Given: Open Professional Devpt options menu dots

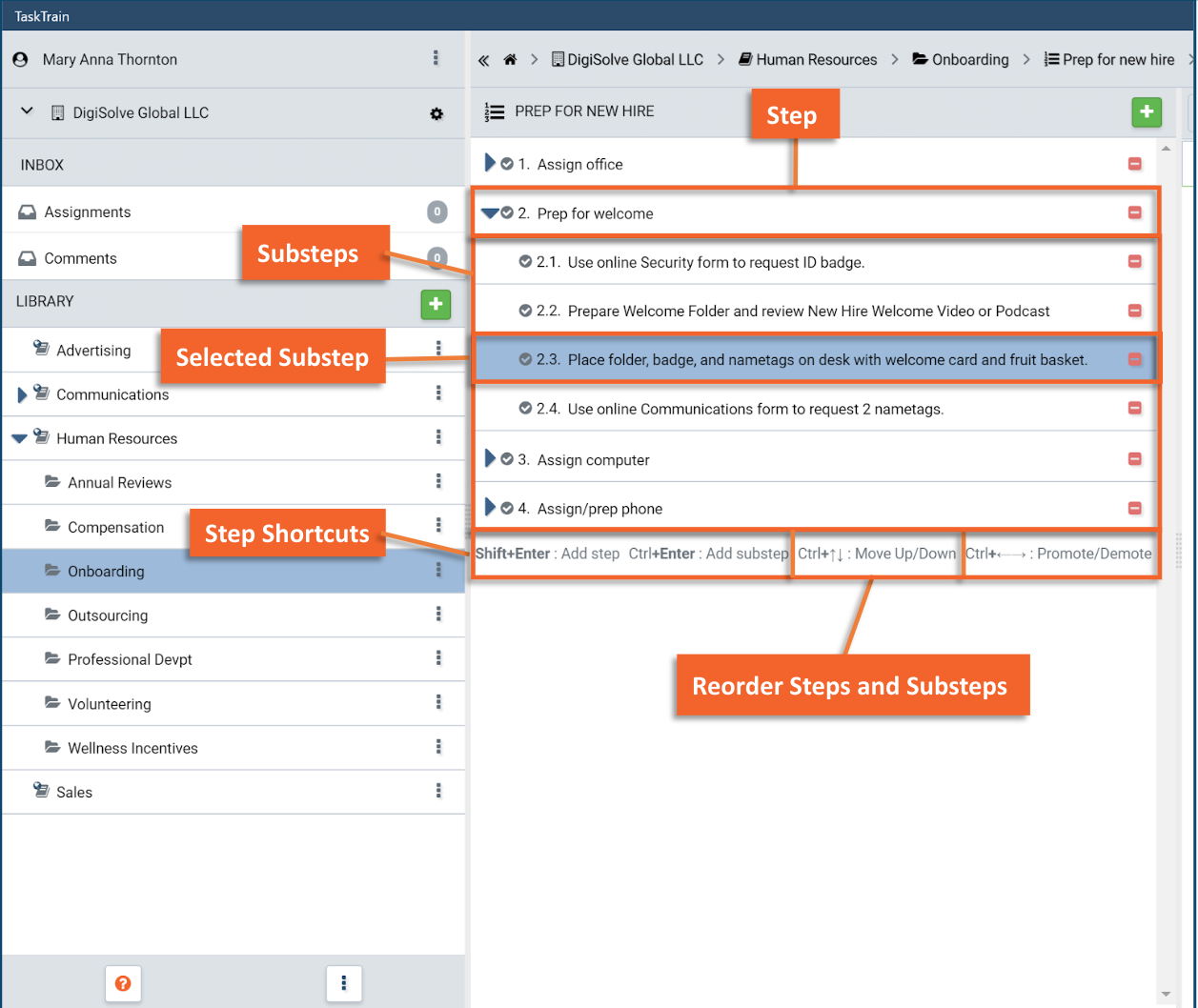Looking at the screenshot, I should pyautogui.click(x=438, y=657).
